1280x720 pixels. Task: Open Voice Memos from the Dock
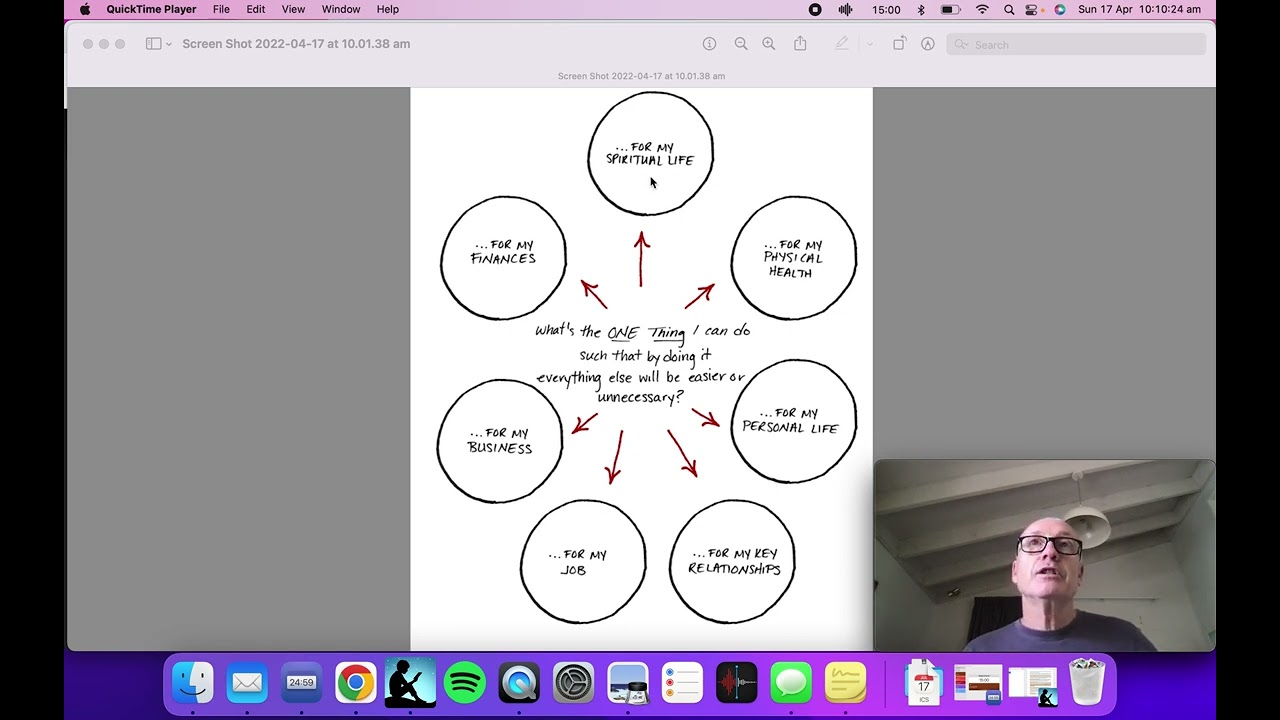737,683
